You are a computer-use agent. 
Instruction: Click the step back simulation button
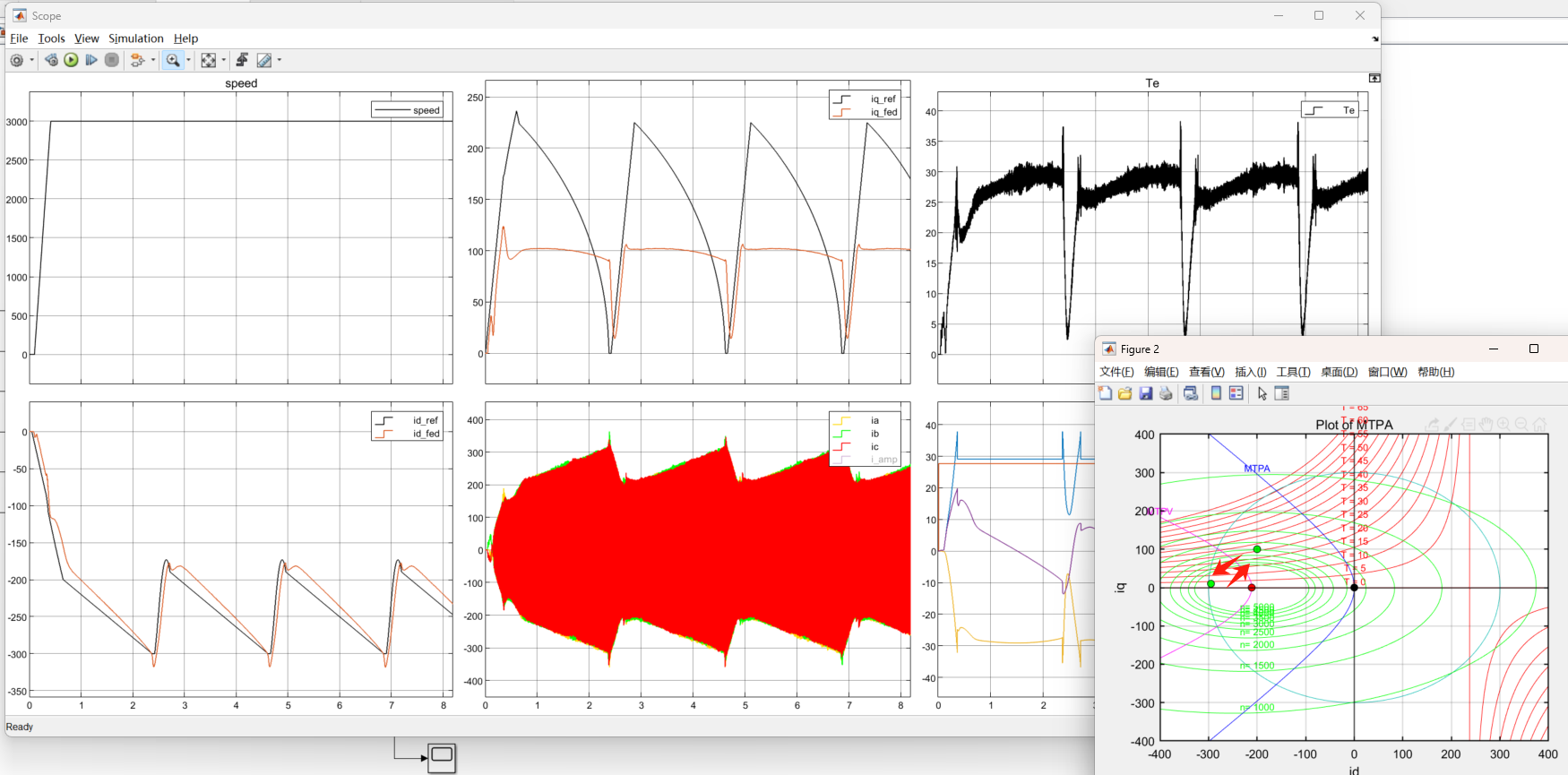tap(51, 60)
